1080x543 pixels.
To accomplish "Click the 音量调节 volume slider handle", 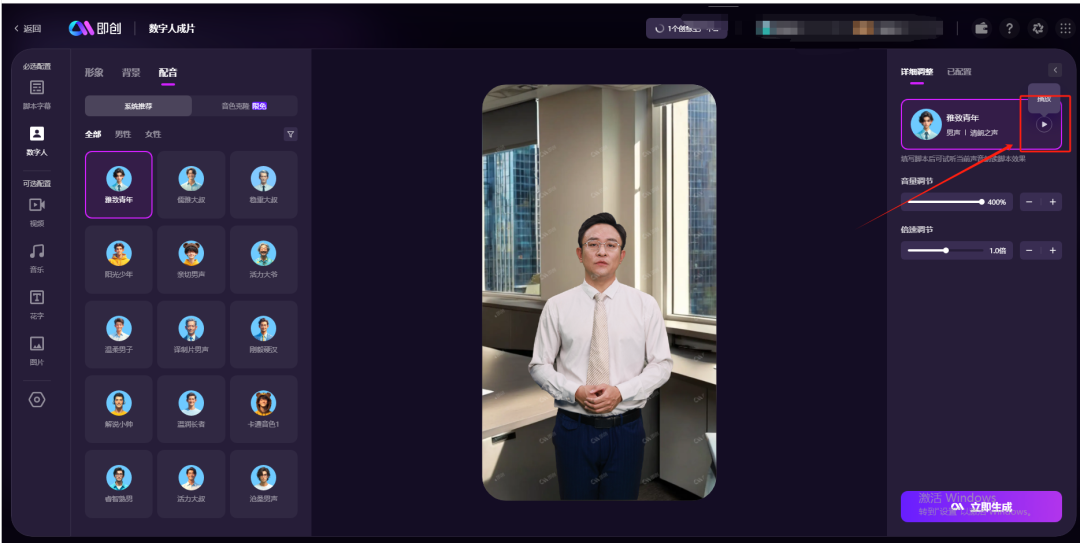I will click(982, 202).
